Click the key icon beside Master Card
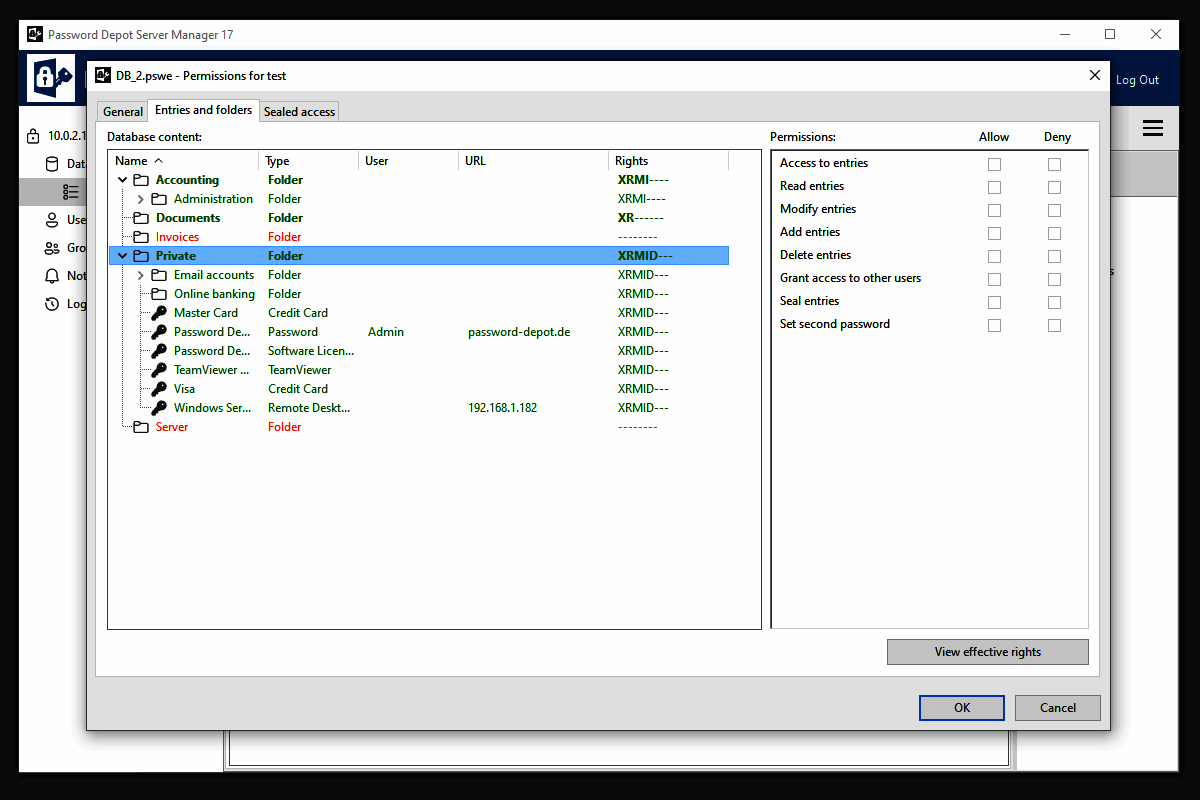The width and height of the screenshot is (1200, 800). coord(159,313)
